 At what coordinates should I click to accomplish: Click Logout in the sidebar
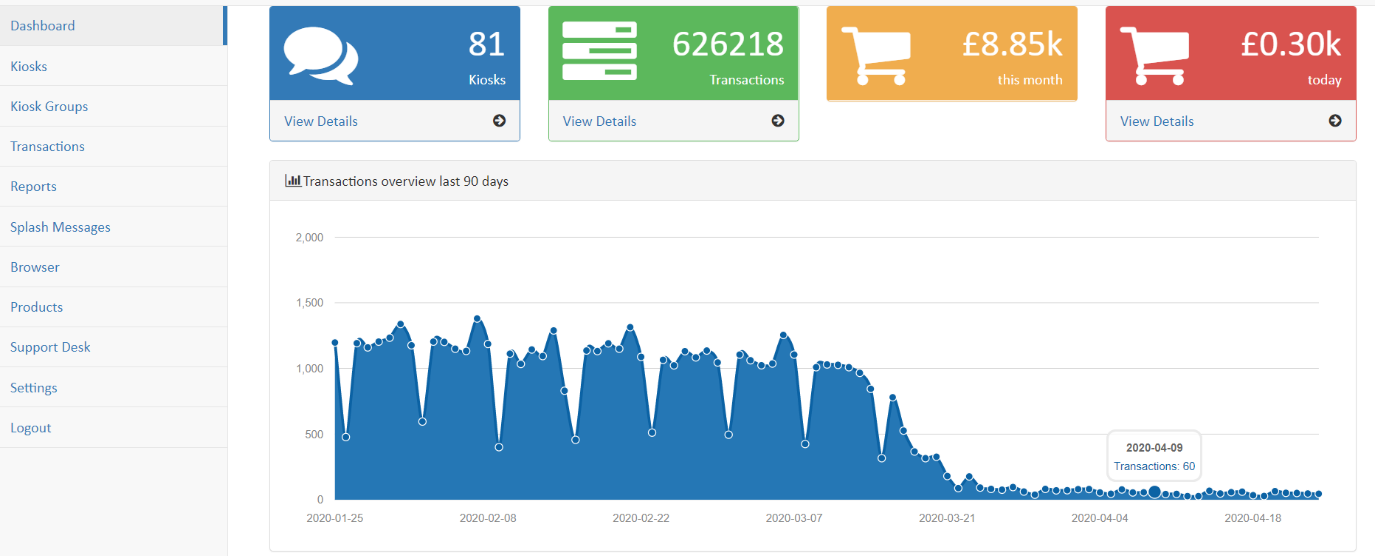(x=113, y=428)
